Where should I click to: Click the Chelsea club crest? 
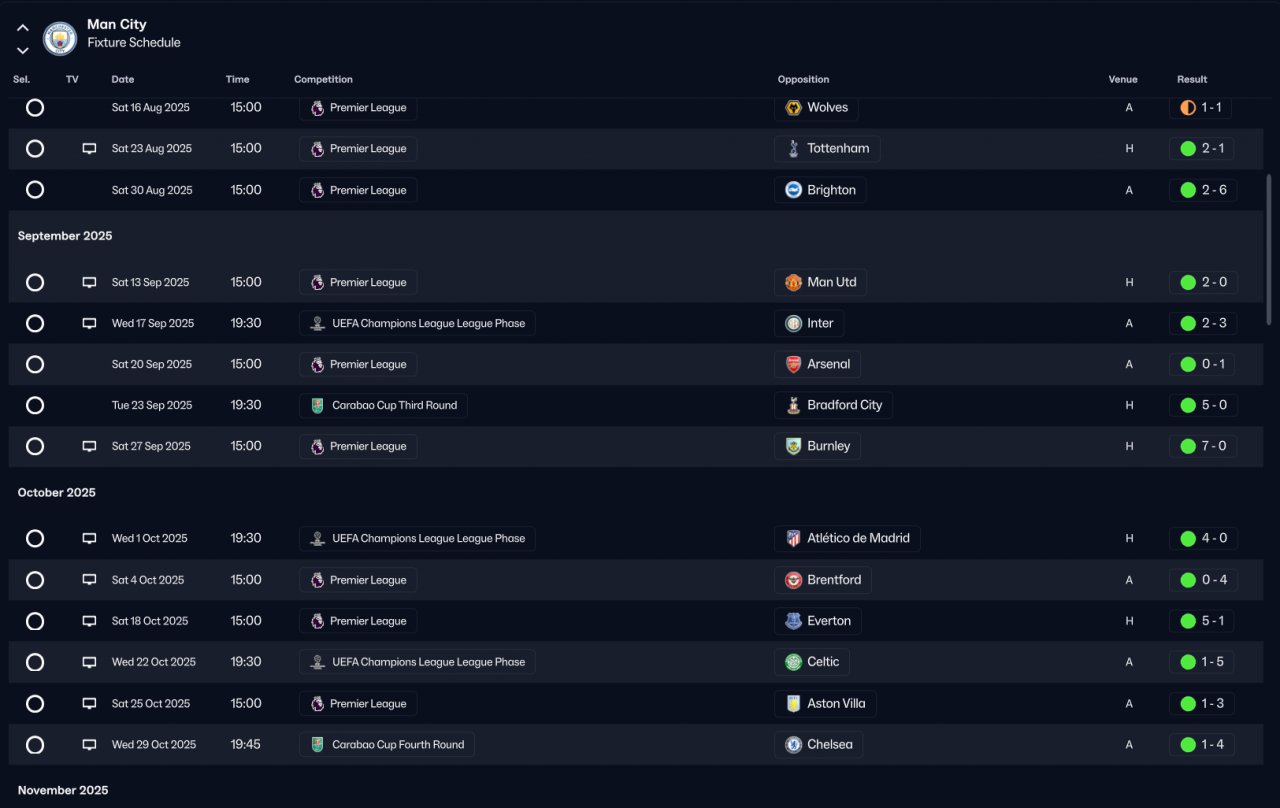pos(793,744)
